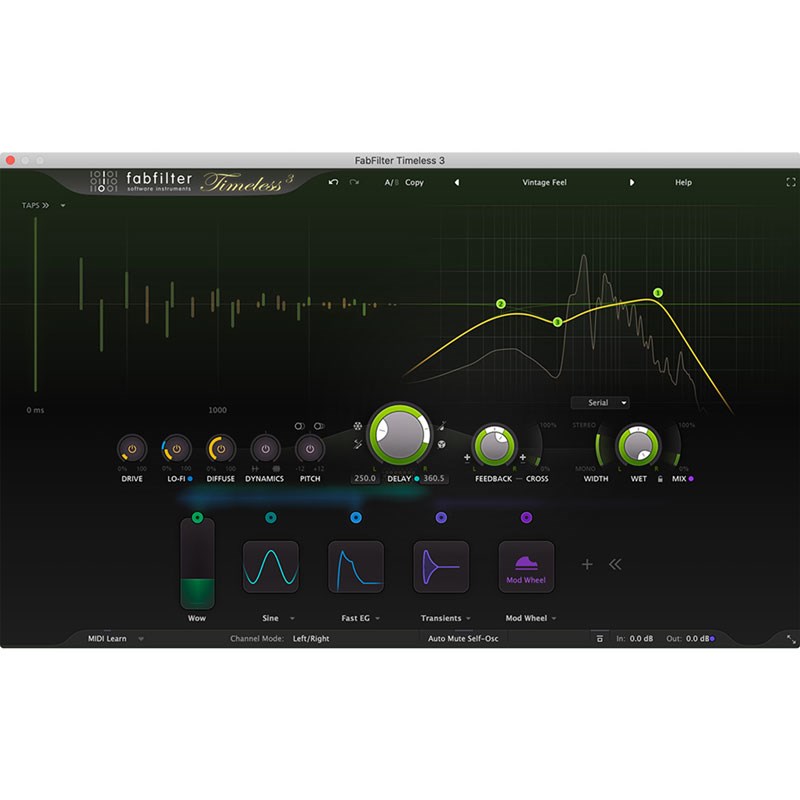Click the Wow vertical slider

[x=197, y=565]
